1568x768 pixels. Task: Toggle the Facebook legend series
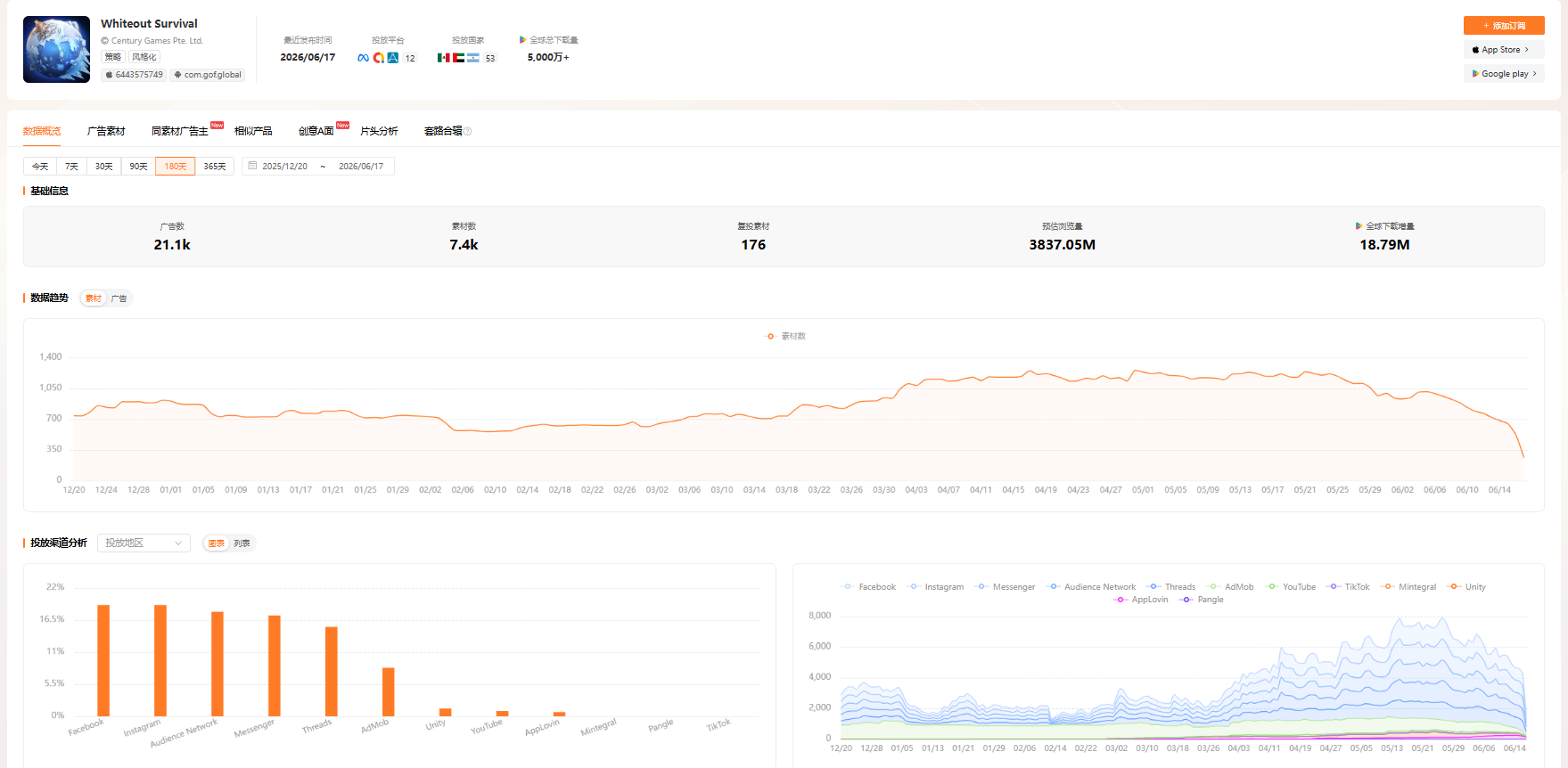(x=868, y=587)
